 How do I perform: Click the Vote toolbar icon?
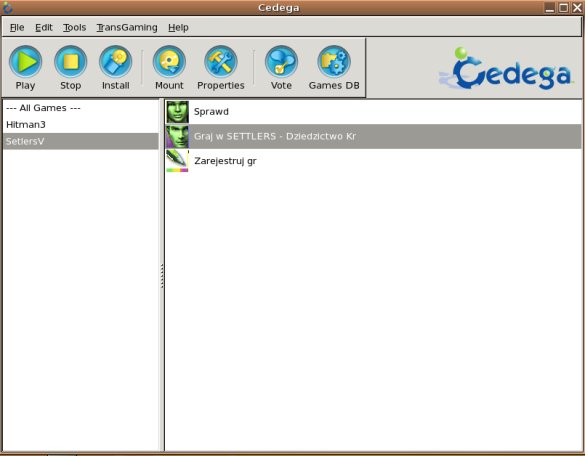point(281,62)
